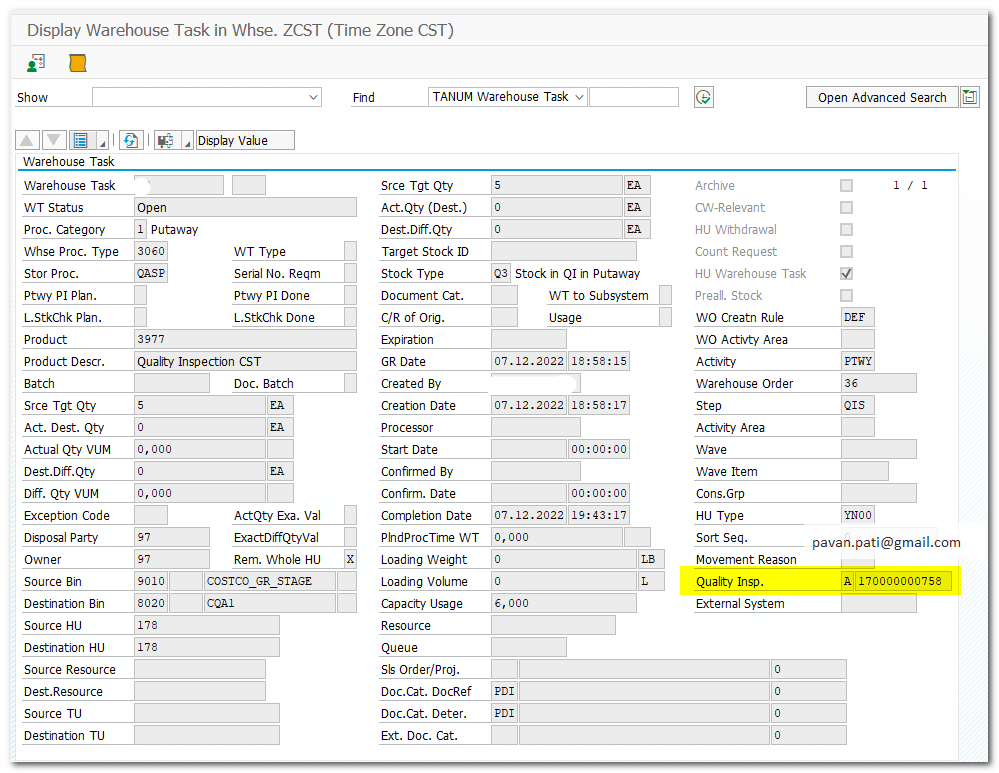The width and height of the screenshot is (999, 773).
Task: Select the Warehouse Task section header
Action: pyautogui.click(x=69, y=161)
